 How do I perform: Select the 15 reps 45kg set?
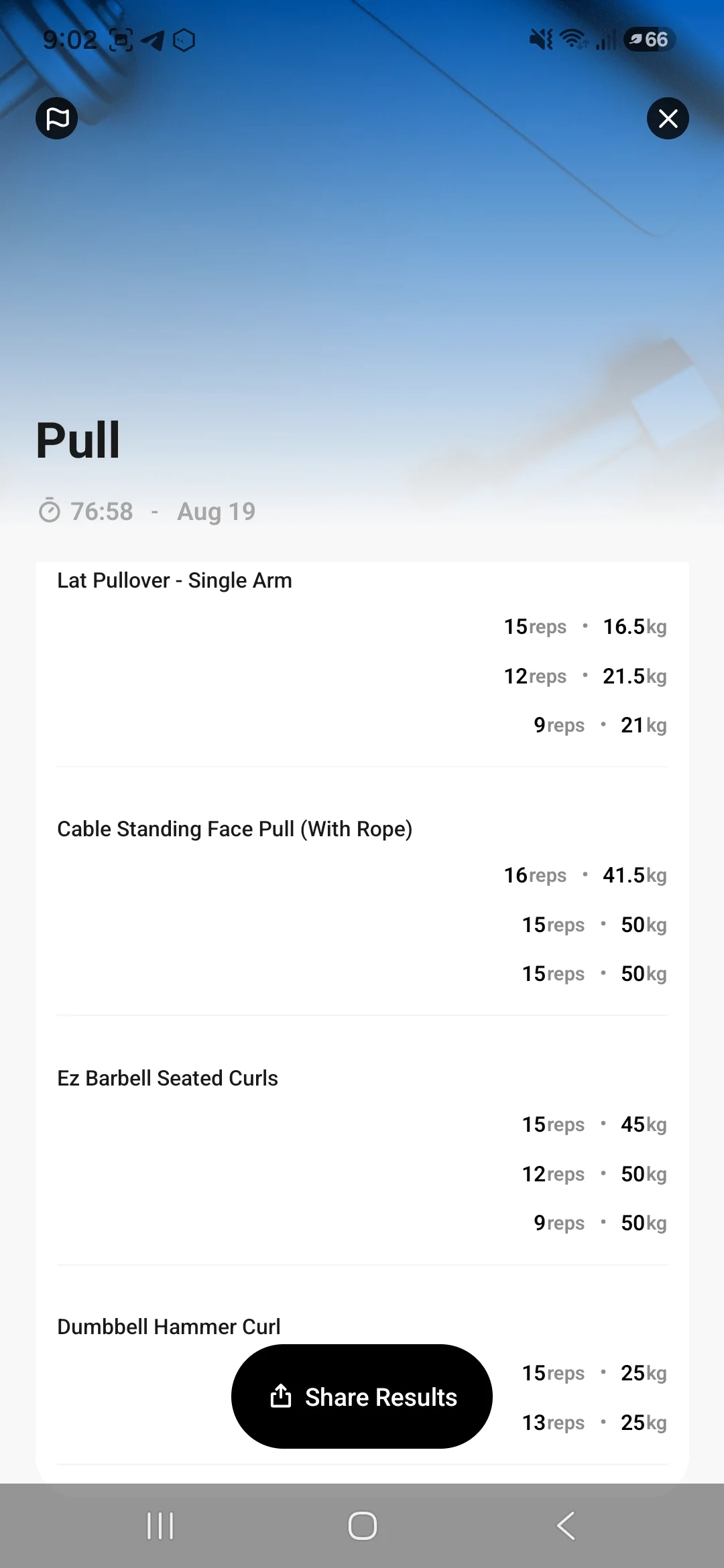point(594,1124)
